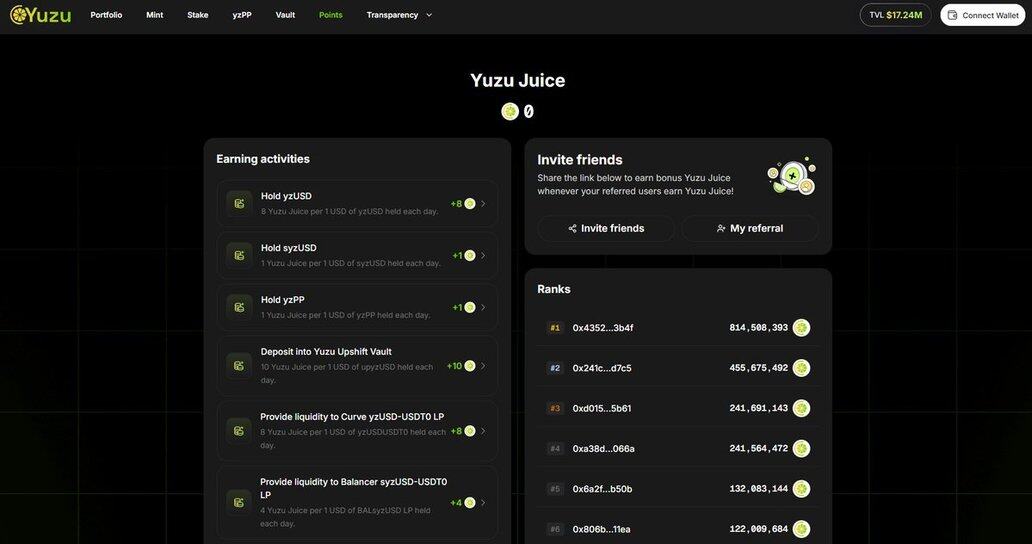Viewport: 1032px width, 544px height.
Task: Click the Yuzu logo in the header
Action: tap(40, 15)
